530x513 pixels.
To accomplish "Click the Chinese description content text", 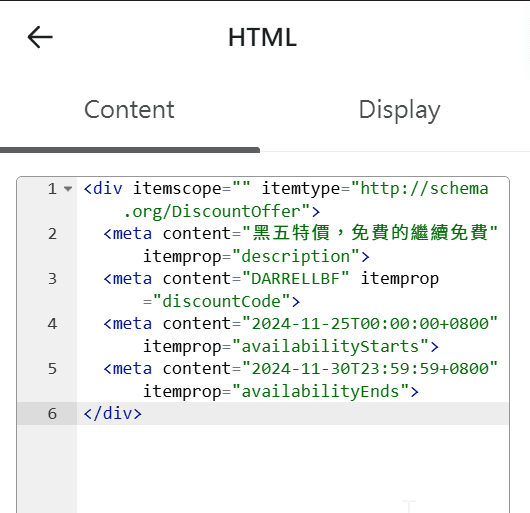I will point(370,233).
